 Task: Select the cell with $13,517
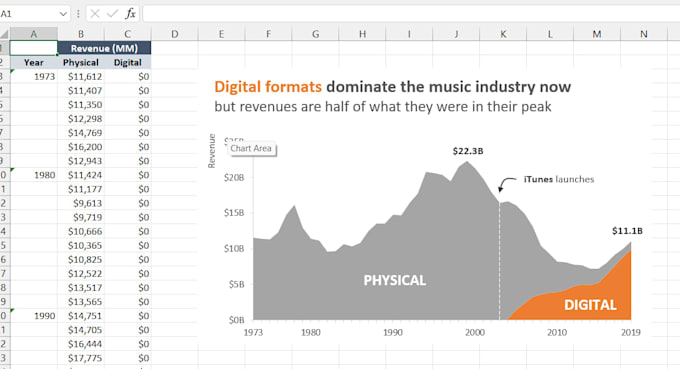81,288
